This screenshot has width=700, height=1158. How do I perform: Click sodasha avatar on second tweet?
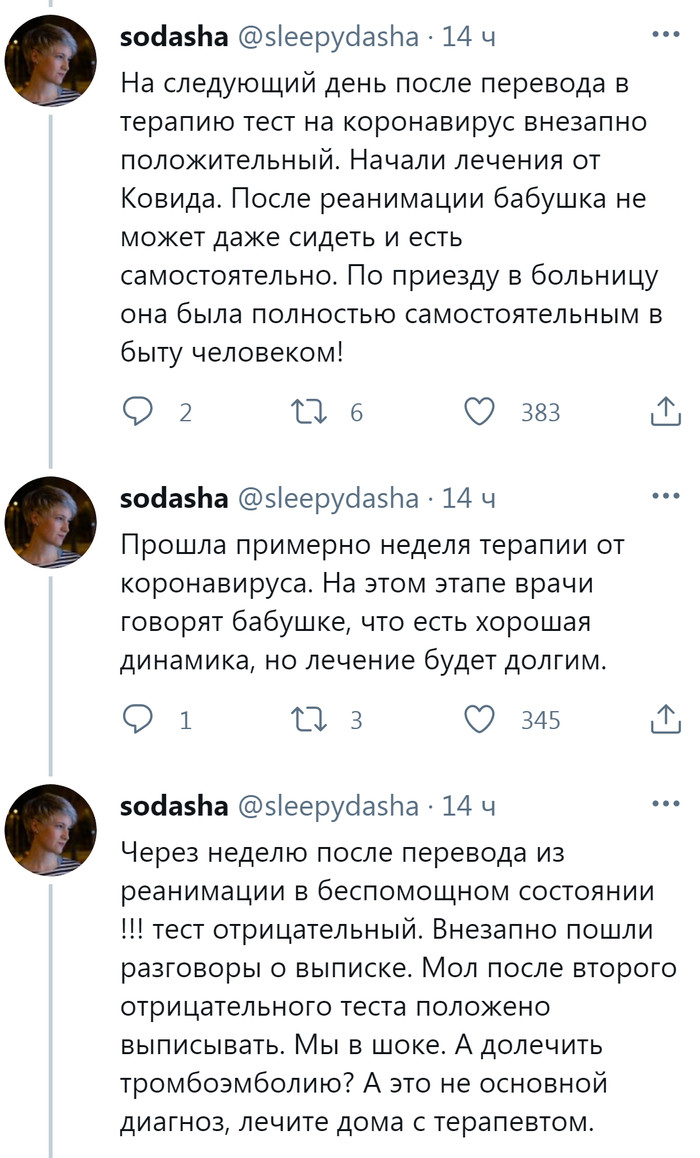tap(51, 522)
